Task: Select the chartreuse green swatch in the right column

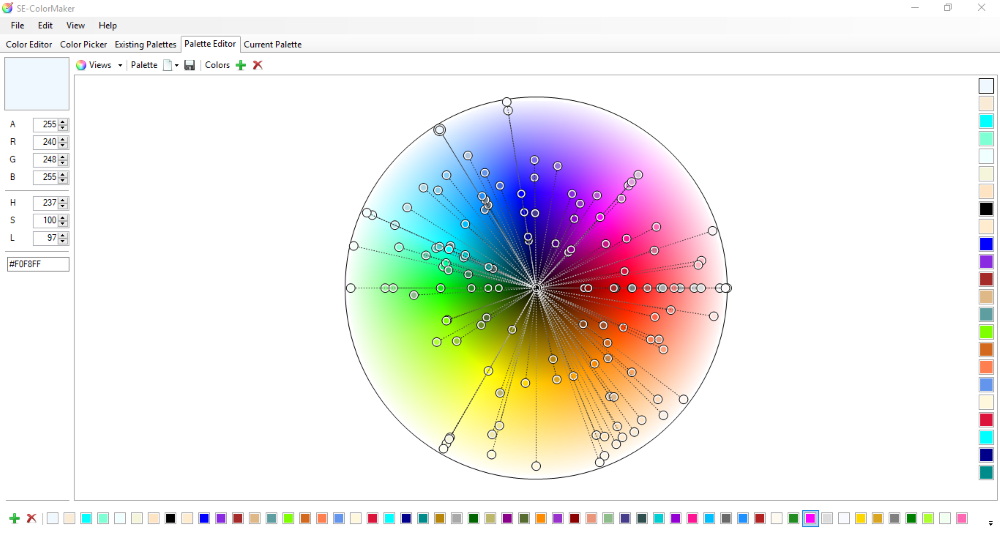Action: 986,332
